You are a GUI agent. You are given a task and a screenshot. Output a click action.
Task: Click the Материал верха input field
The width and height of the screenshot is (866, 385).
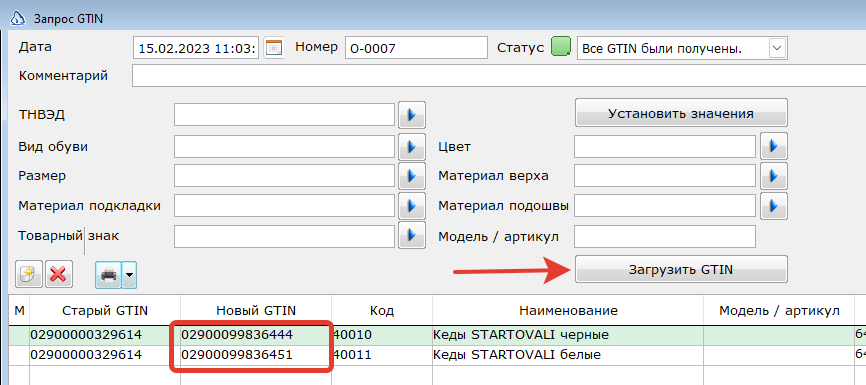point(665,176)
